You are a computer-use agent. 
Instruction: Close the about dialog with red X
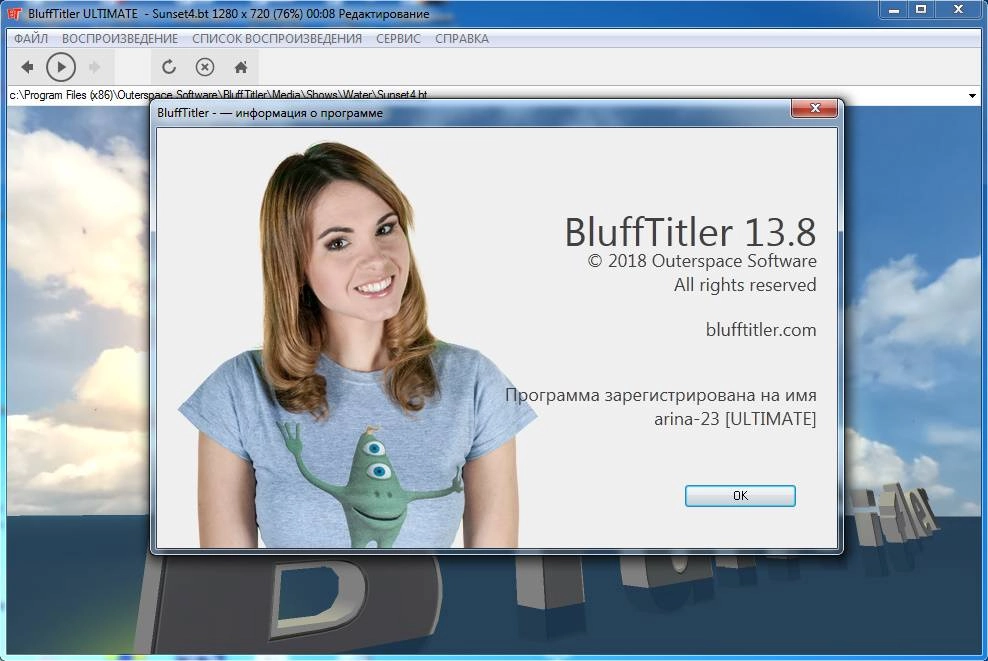click(814, 108)
